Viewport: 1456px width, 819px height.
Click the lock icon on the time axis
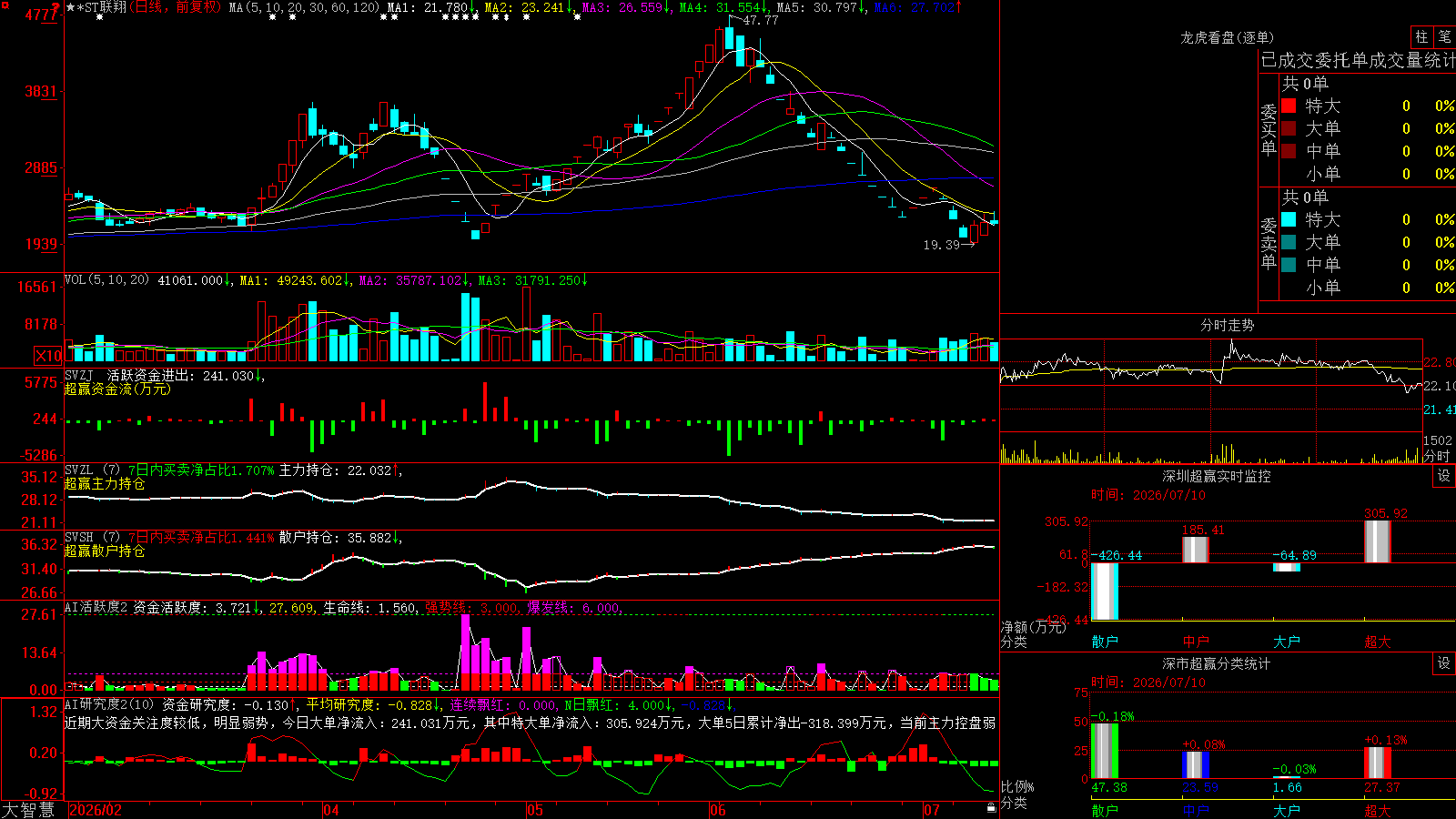[x=991, y=808]
